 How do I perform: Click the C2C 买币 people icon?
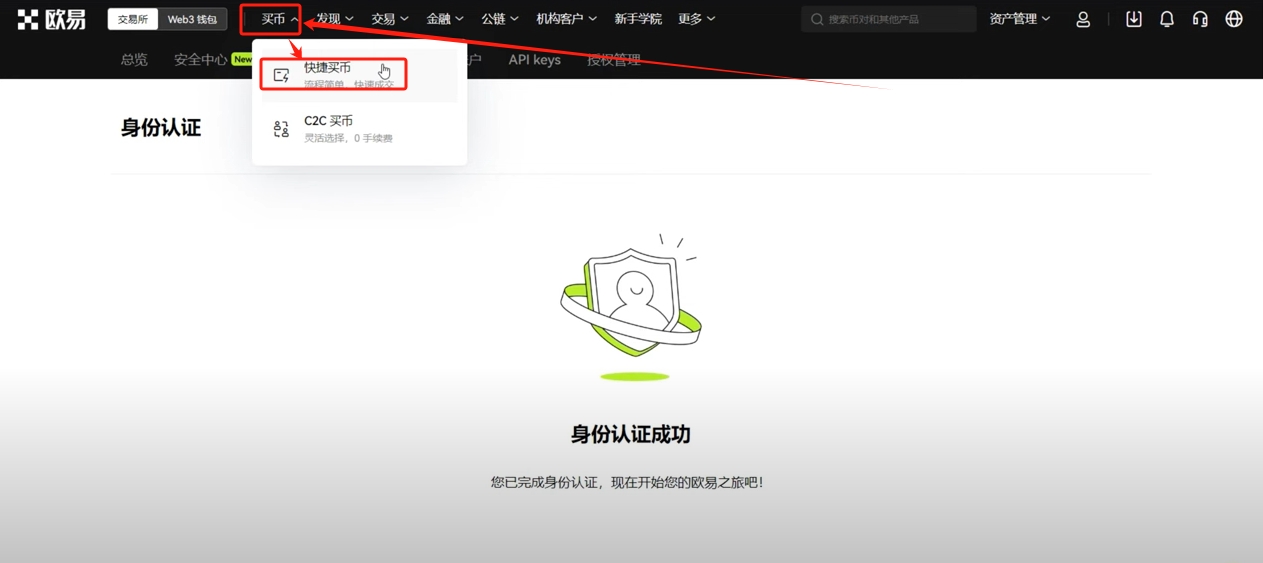click(281, 129)
